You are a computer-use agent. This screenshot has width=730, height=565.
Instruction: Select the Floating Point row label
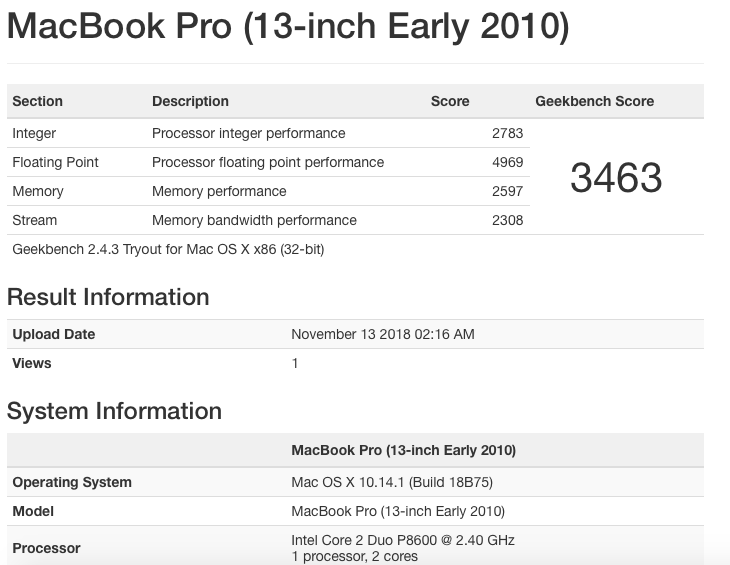click(55, 162)
